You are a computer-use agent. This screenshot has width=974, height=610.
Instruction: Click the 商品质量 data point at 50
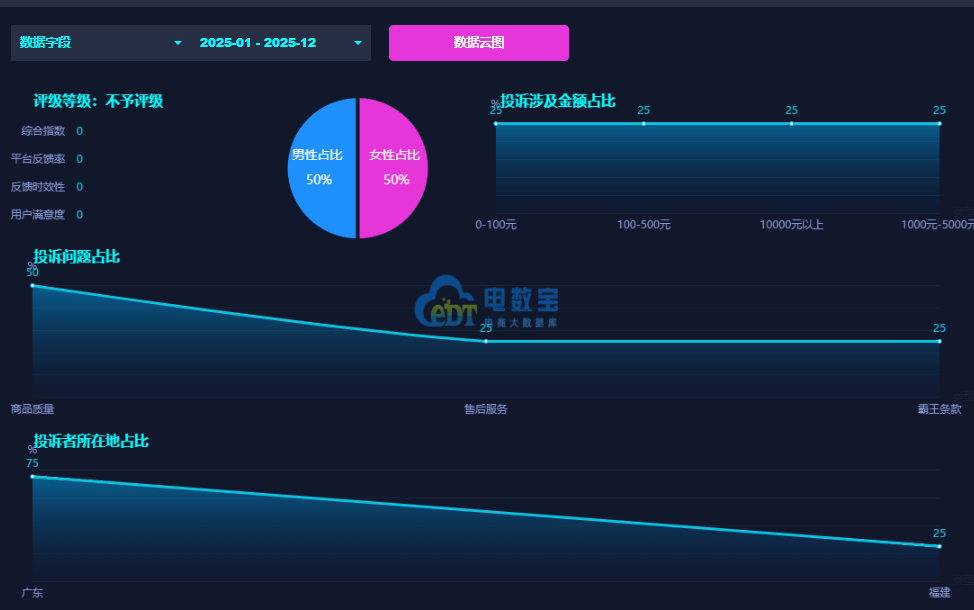(x=32, y=286)
